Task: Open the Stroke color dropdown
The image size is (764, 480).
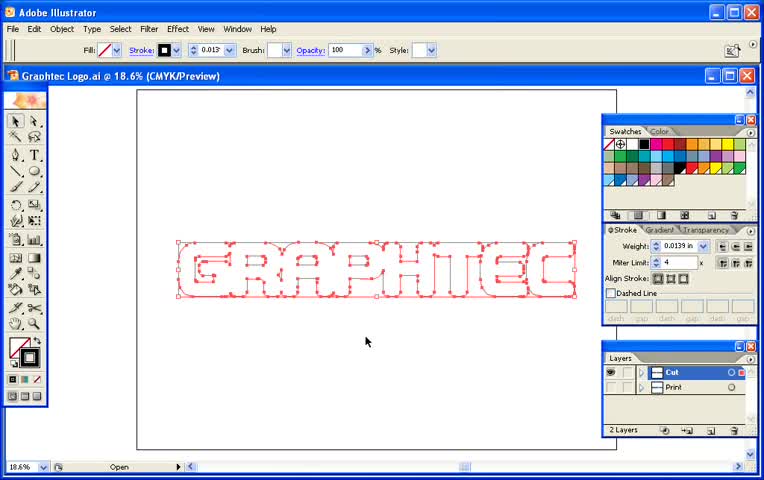Action: (x=176, y=50)
